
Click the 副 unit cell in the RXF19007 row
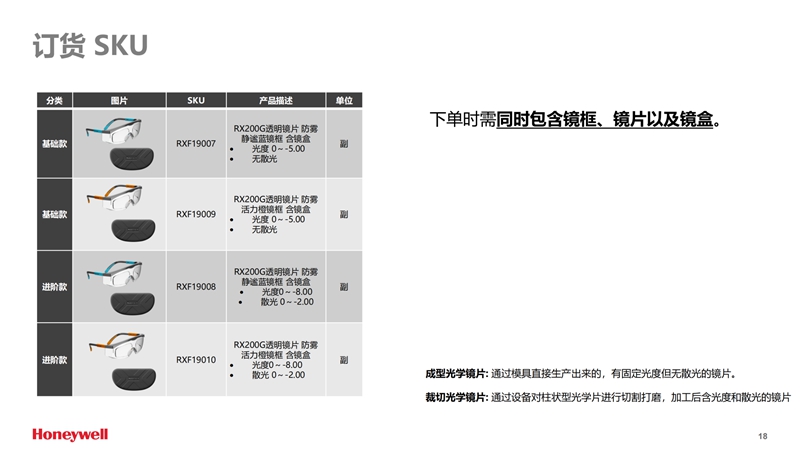[344, 144]
